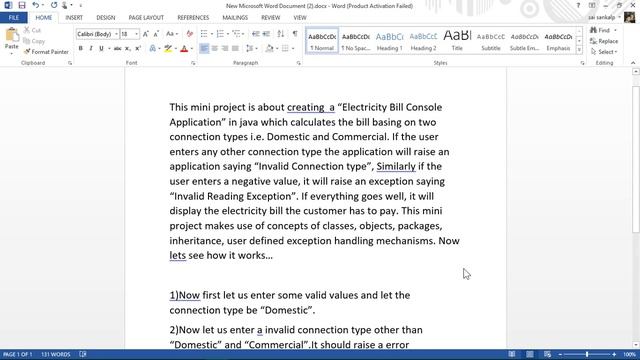Decrease paragraph indent
Viewport: 640px width, 360px height.
256,34
